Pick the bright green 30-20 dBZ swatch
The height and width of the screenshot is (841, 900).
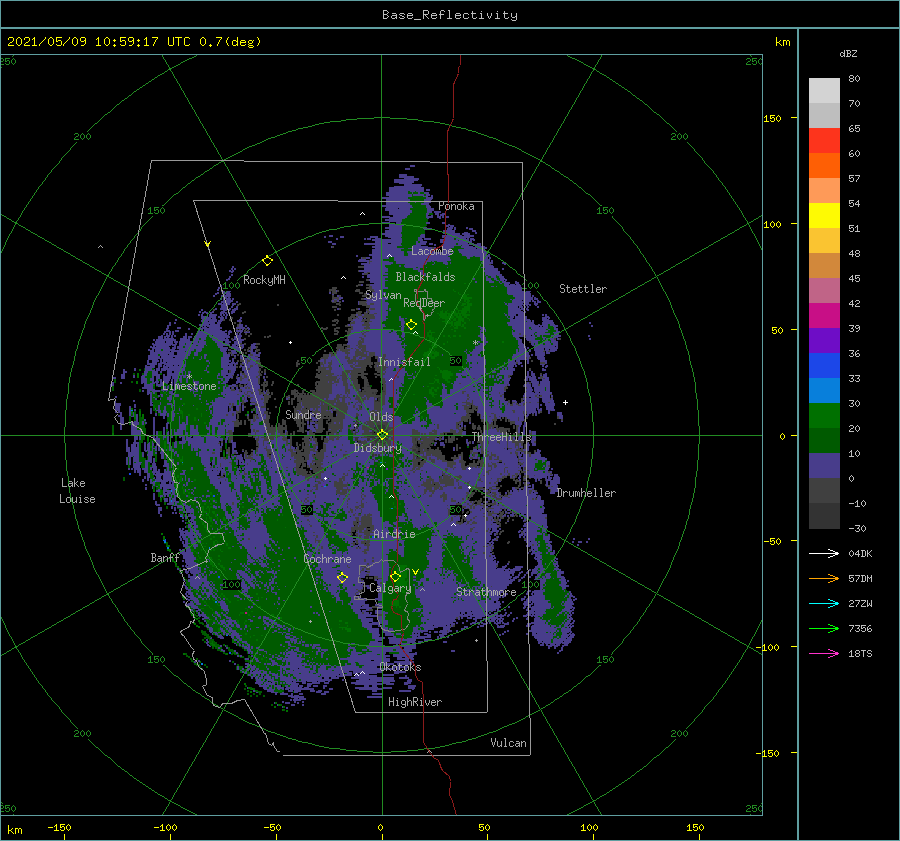[x=824, y=416]
